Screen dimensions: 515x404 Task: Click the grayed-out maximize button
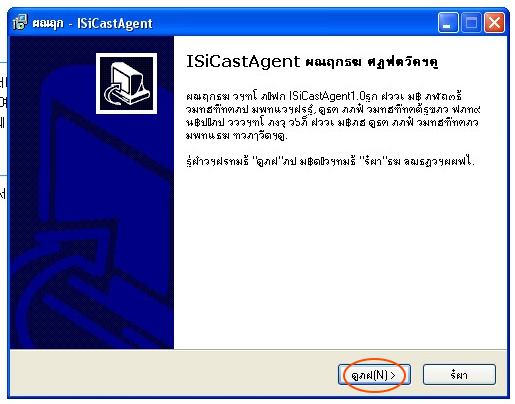[471, 23]
